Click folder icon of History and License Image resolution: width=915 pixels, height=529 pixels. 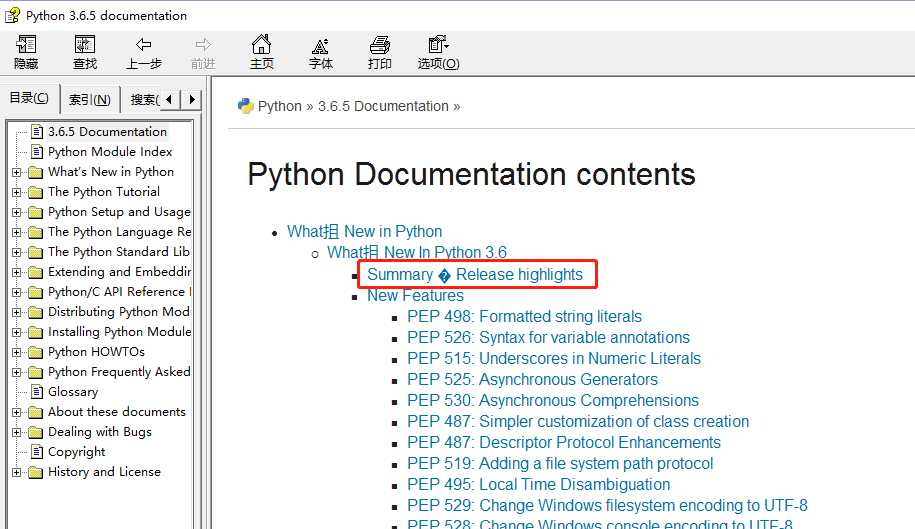click(36, 472)
